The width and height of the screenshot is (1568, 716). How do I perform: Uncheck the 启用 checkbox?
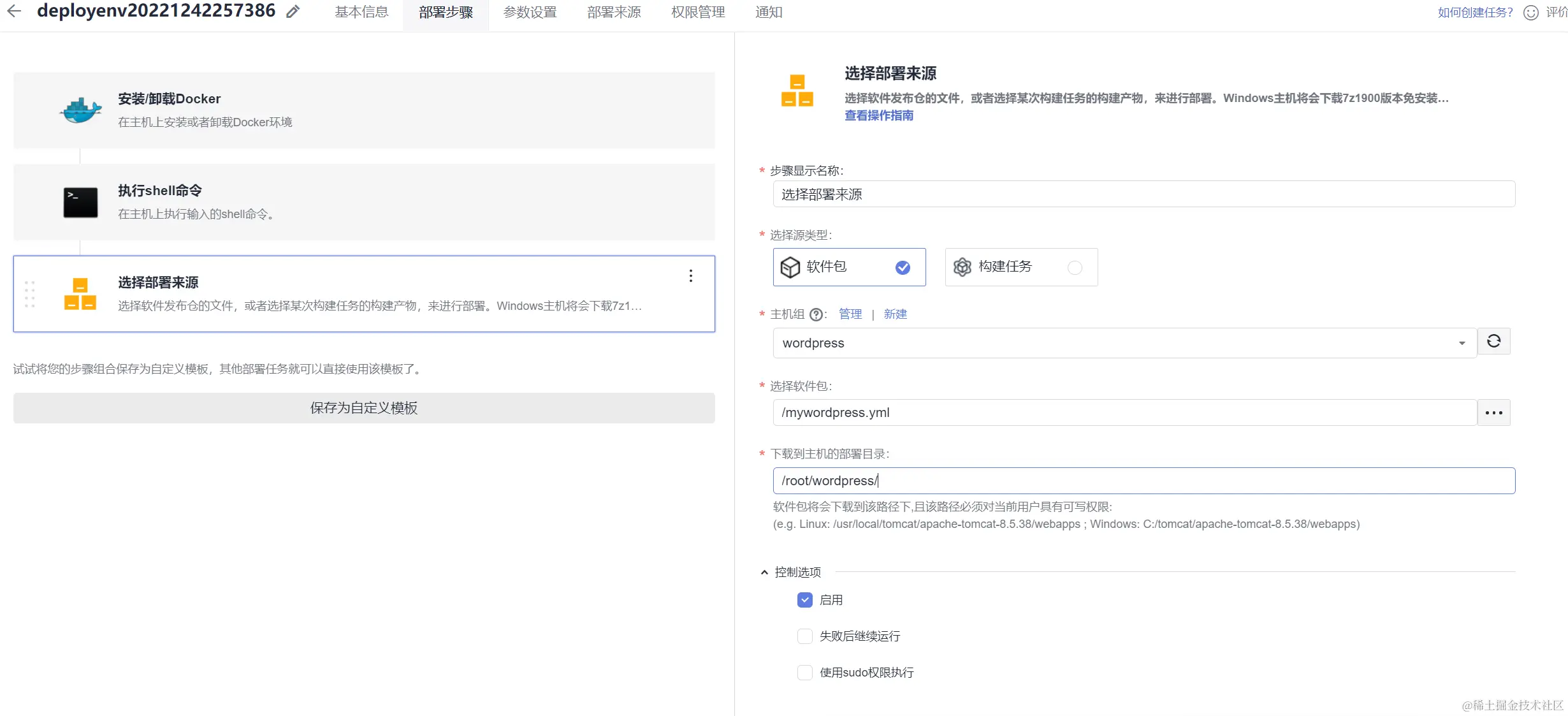click(x=805, y=600)
